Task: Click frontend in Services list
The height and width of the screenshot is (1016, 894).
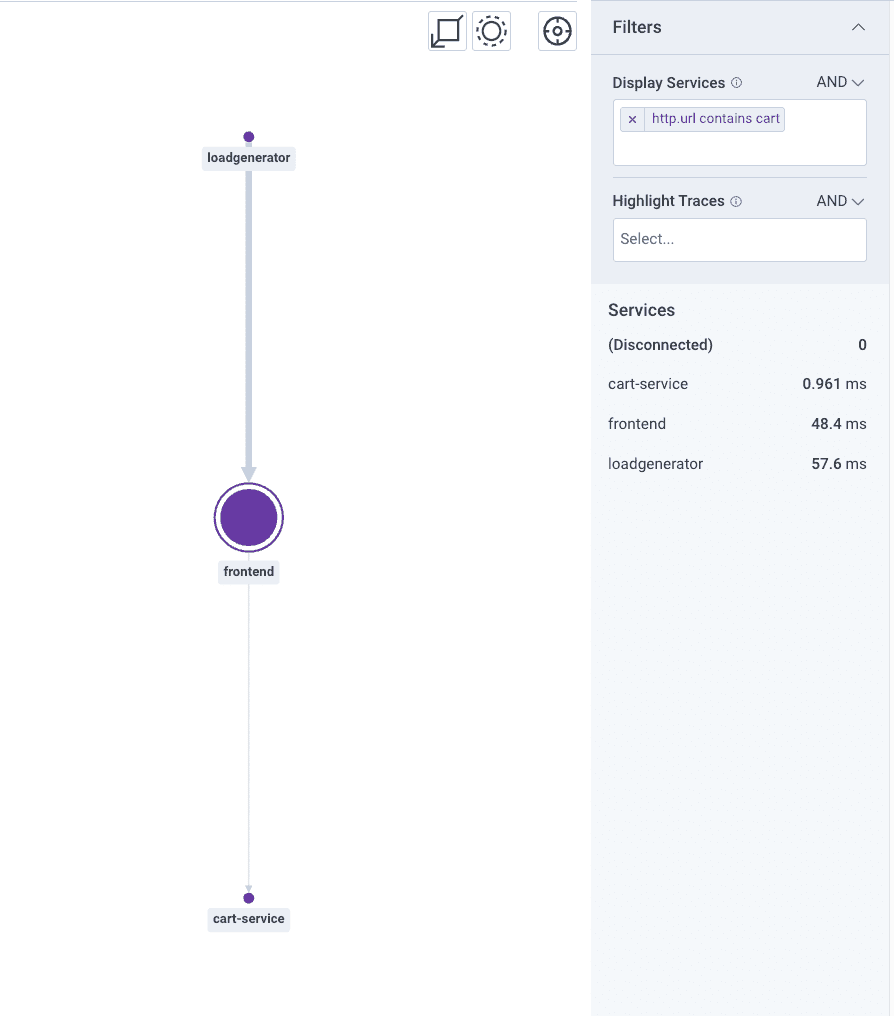Action: pos(637,424)
